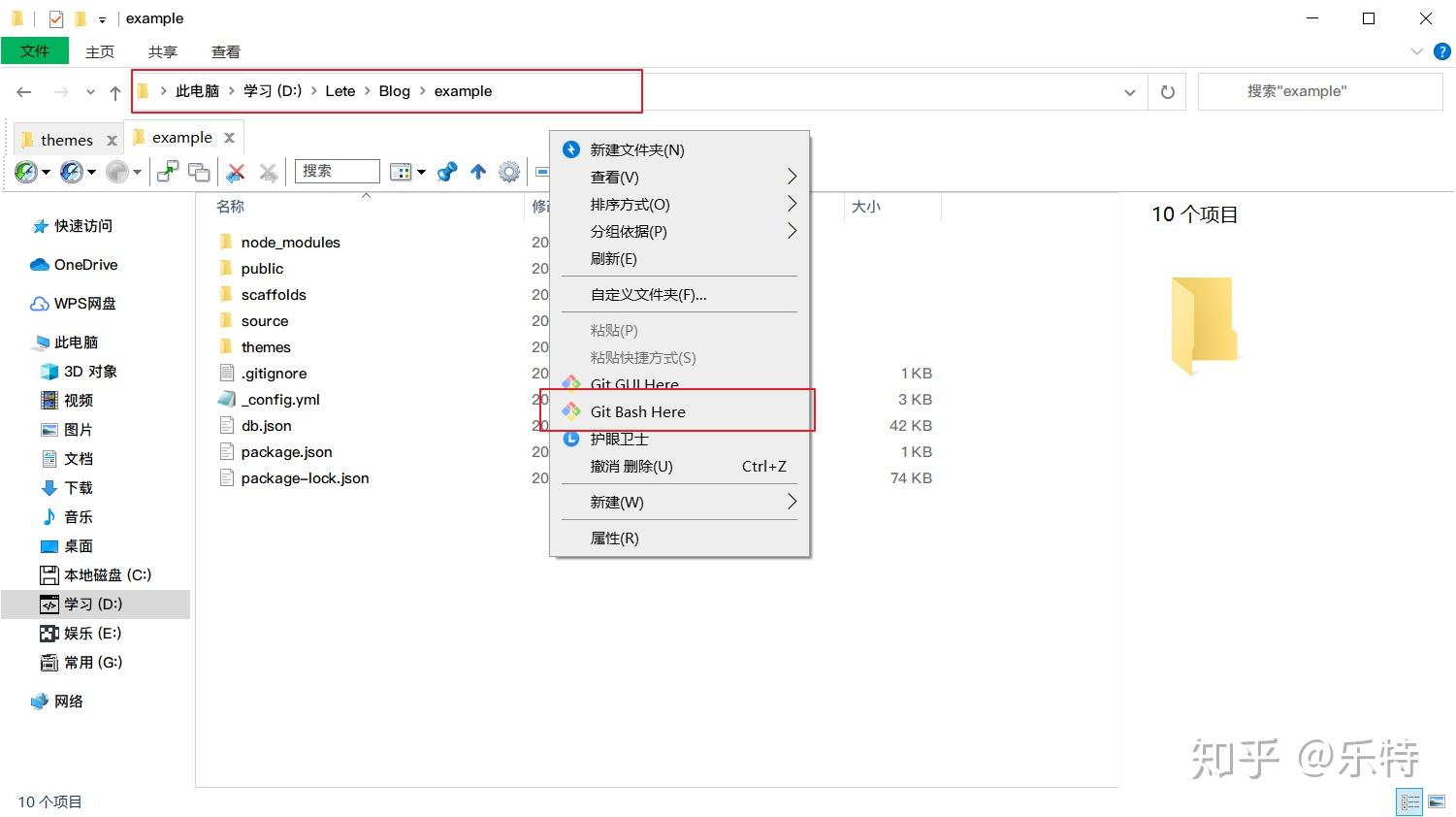This screenshot has height=817, width=1456.
Task: Switch to details view in the status bar
Action: [x=1409, y=801]
